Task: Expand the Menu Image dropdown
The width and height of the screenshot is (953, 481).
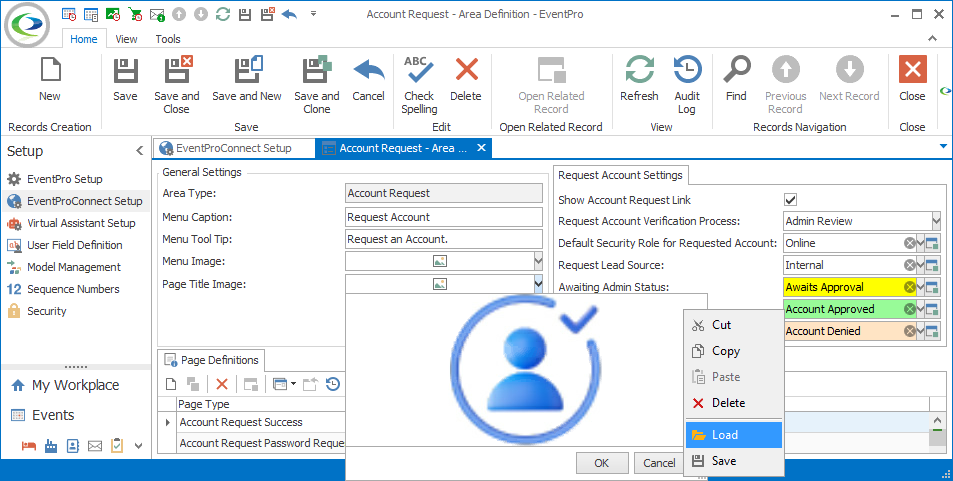Action: pos(538,261)
